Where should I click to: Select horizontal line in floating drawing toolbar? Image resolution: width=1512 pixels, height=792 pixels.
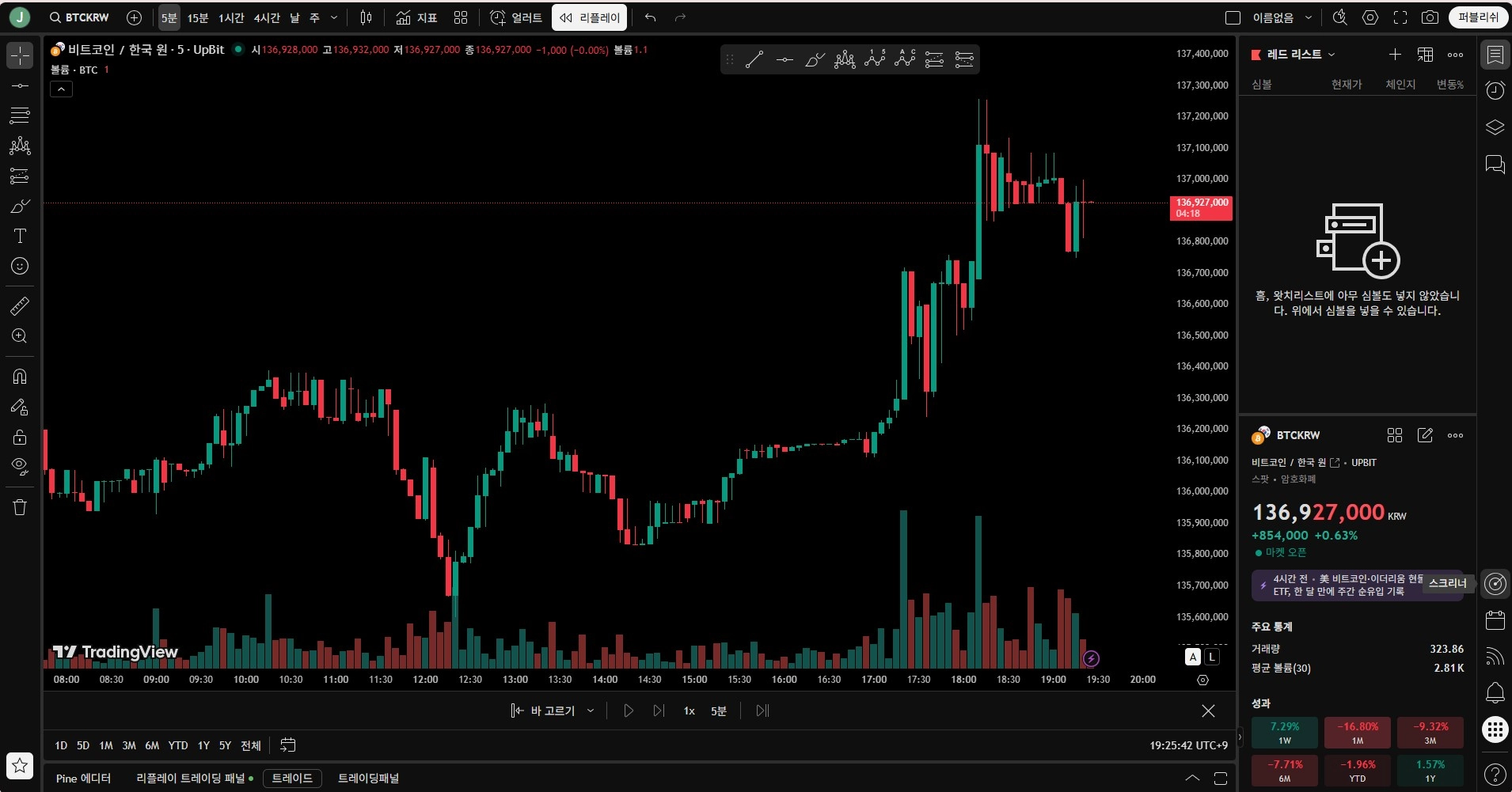[784, 59]
